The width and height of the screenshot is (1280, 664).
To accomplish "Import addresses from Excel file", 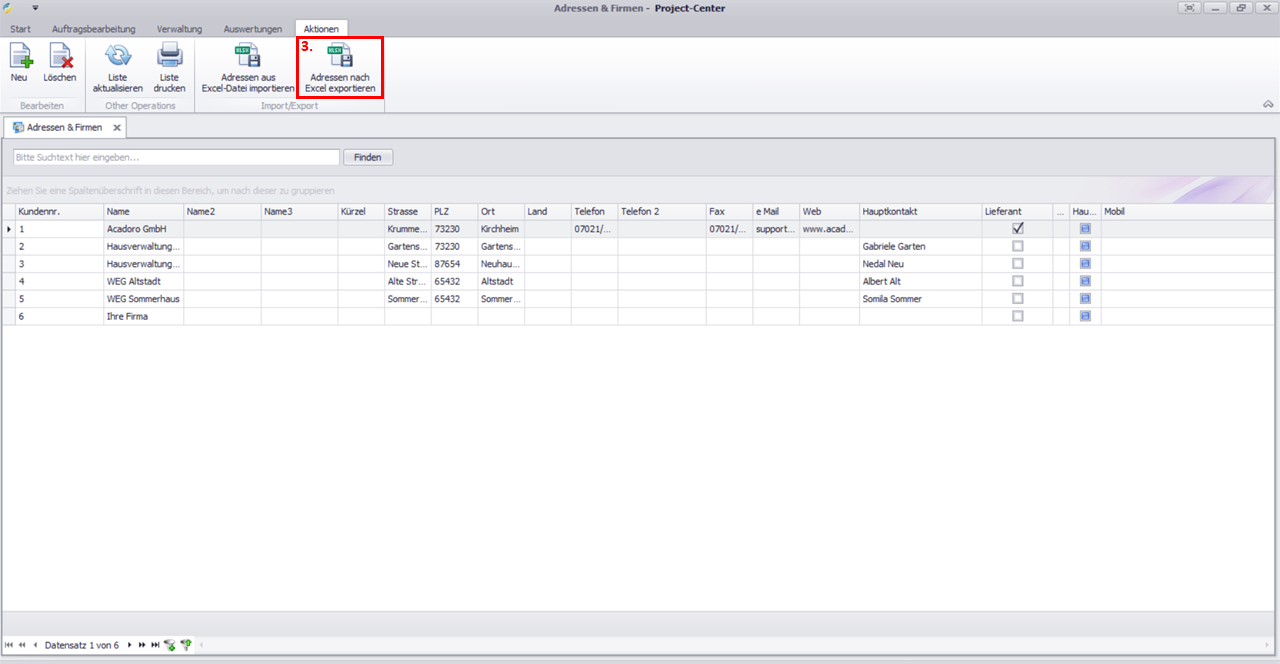I will tap(247, 67).
